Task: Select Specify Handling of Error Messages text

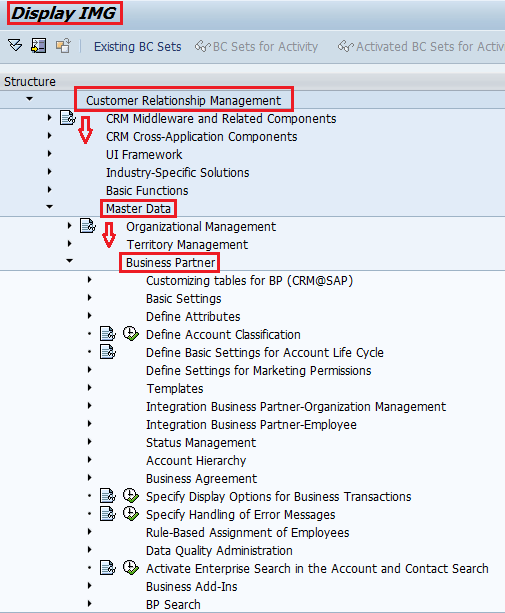Action: coord(240,514)
